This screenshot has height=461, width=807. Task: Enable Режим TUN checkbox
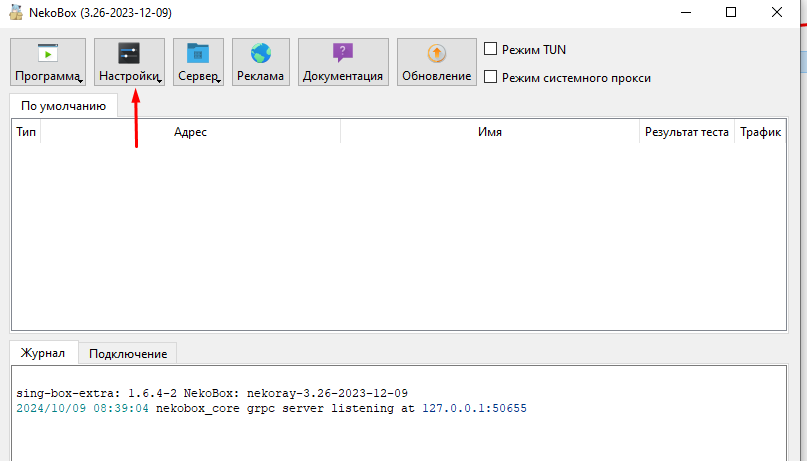pos(491,49)
